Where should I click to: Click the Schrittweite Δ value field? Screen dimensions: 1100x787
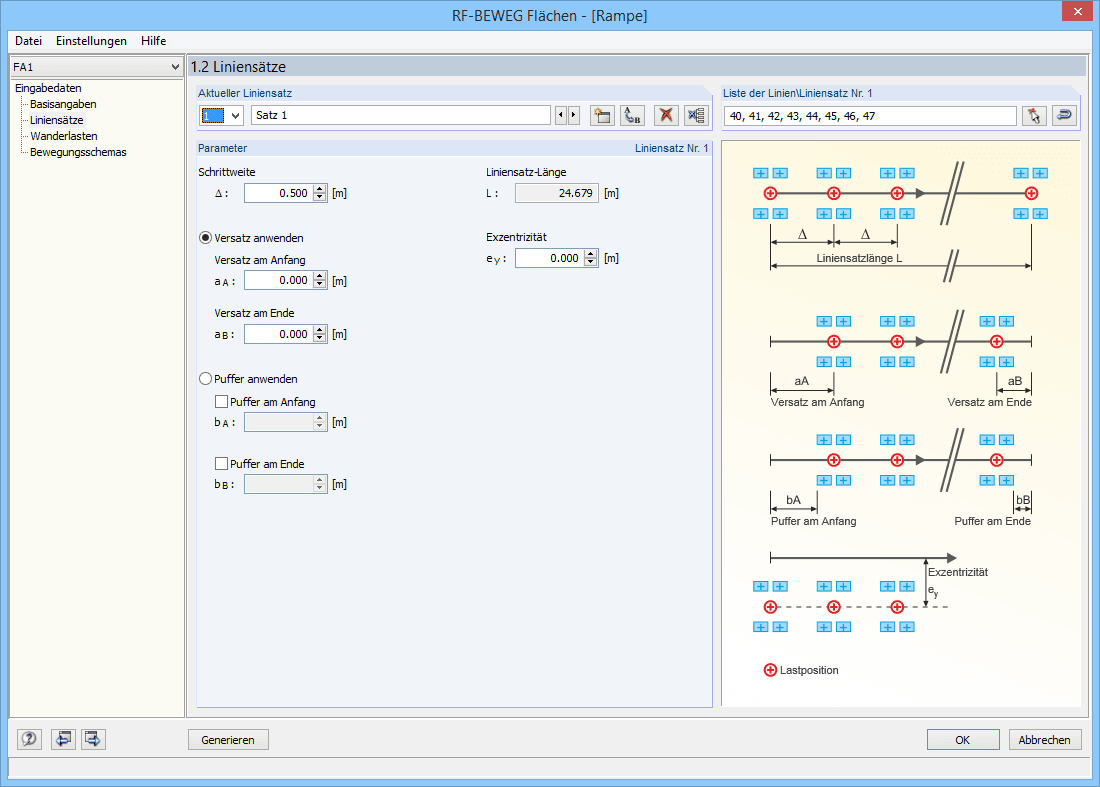[279, 193]
